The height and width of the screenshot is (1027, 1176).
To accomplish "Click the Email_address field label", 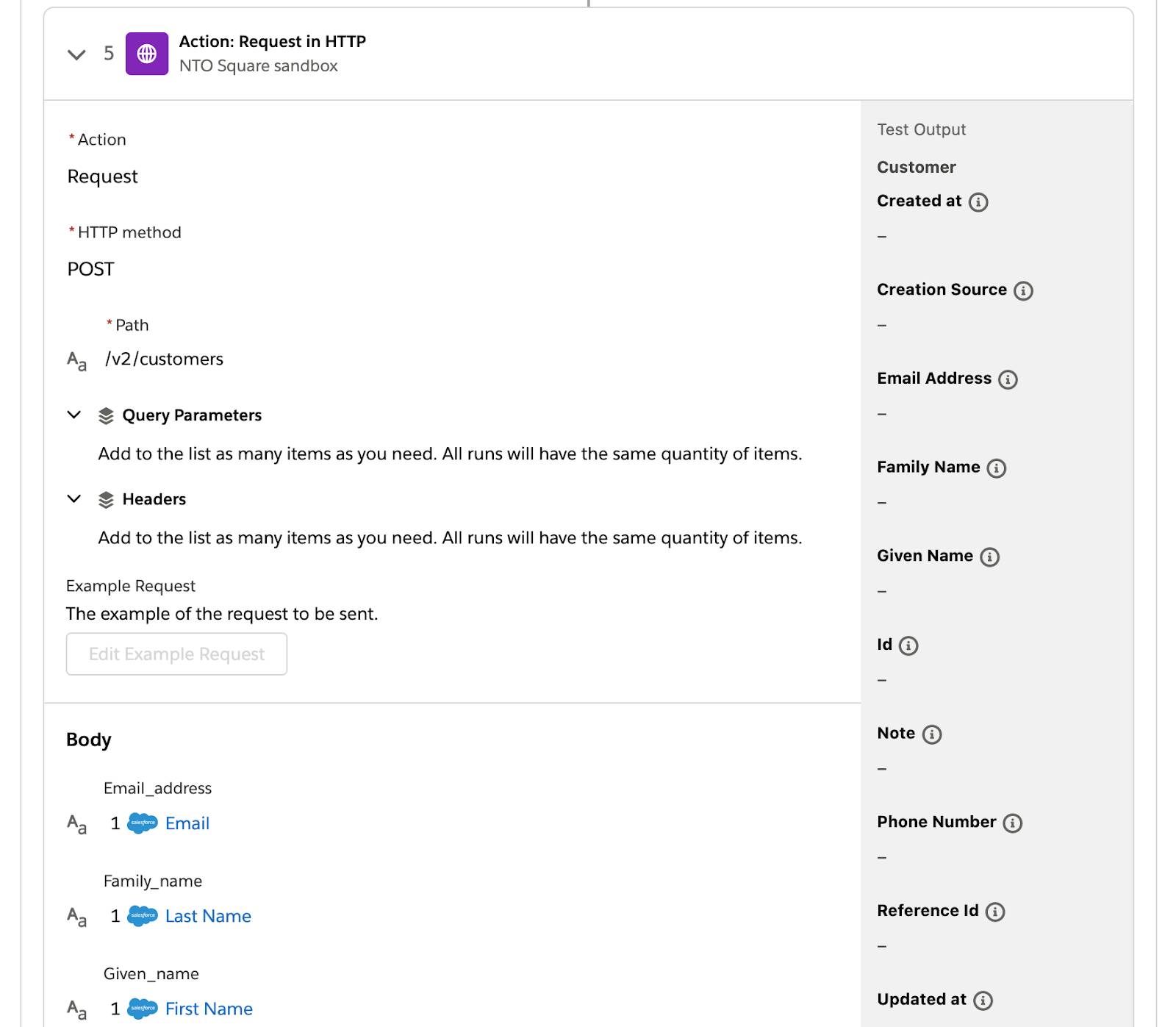I will click(x=157, y=788).
